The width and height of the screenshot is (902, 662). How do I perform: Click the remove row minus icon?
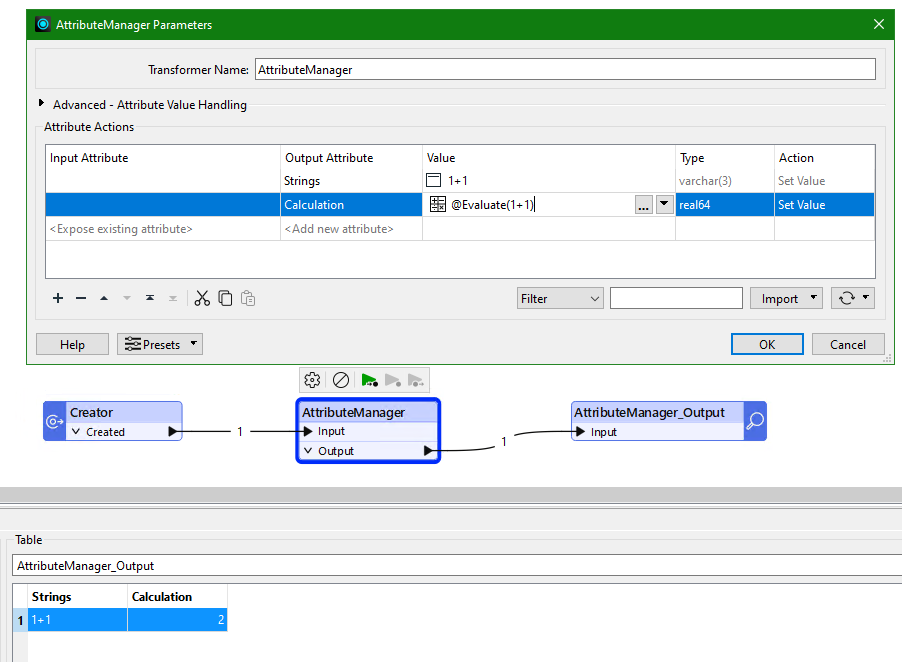[81, 298]
